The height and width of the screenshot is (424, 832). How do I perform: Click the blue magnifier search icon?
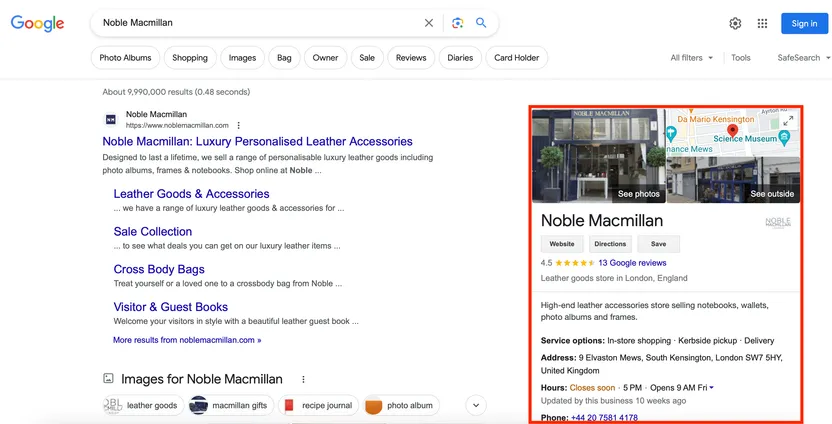[481, 23]
